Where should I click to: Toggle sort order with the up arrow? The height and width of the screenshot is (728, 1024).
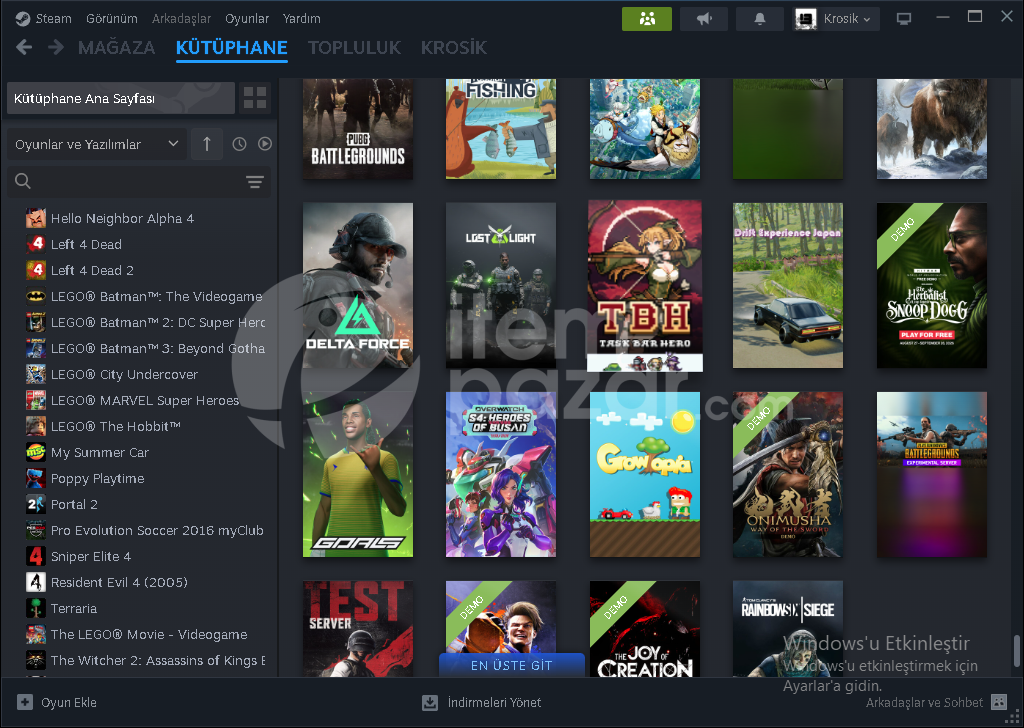207,144
